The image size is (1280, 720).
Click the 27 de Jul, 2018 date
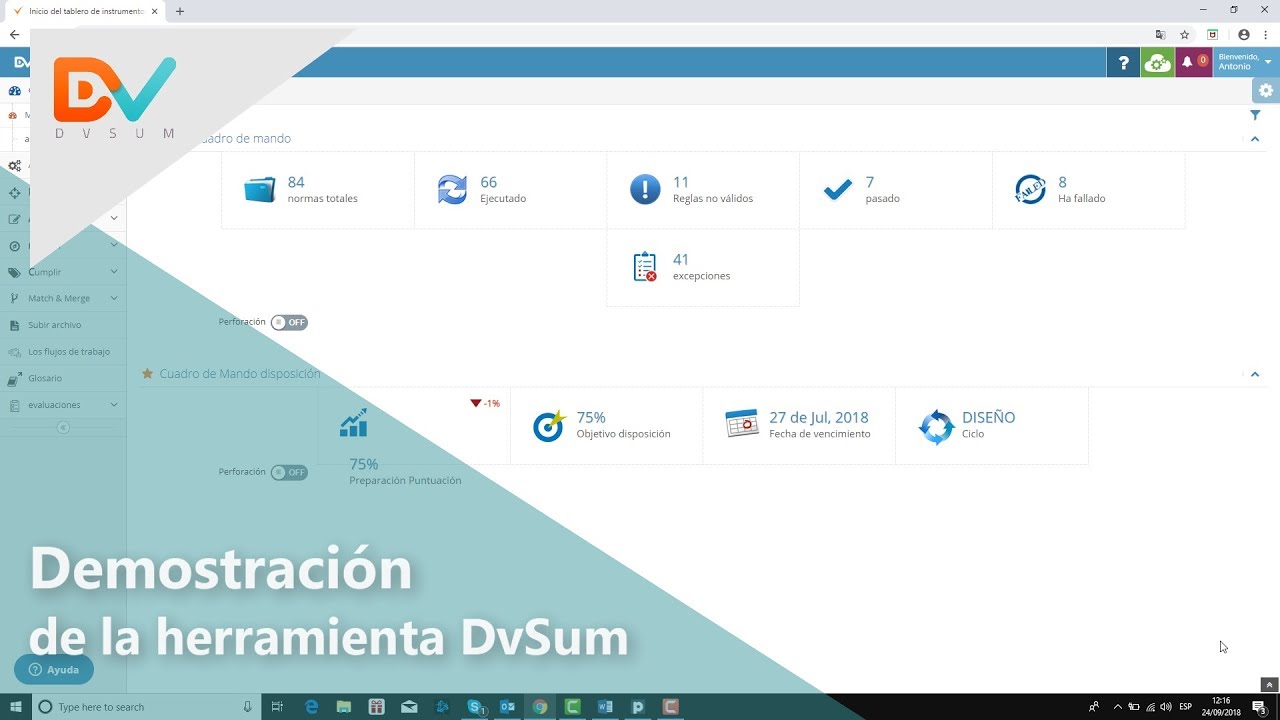point(819,418)
